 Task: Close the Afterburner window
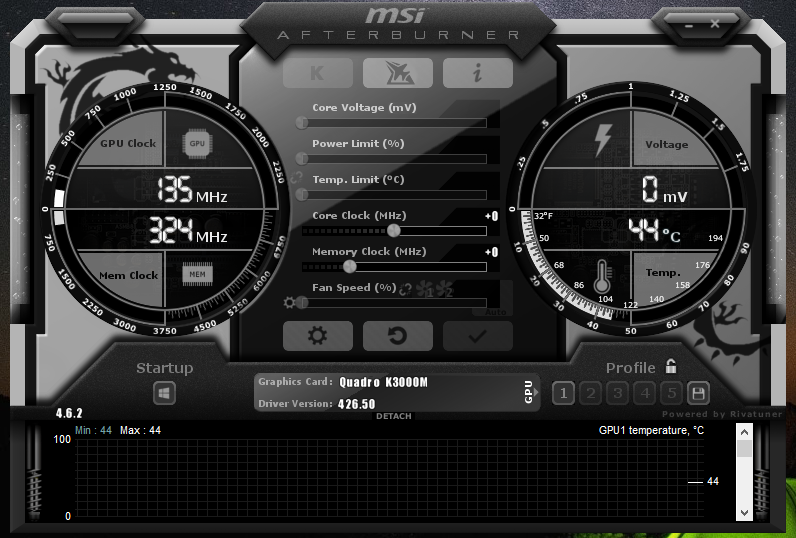coord(715,23)
